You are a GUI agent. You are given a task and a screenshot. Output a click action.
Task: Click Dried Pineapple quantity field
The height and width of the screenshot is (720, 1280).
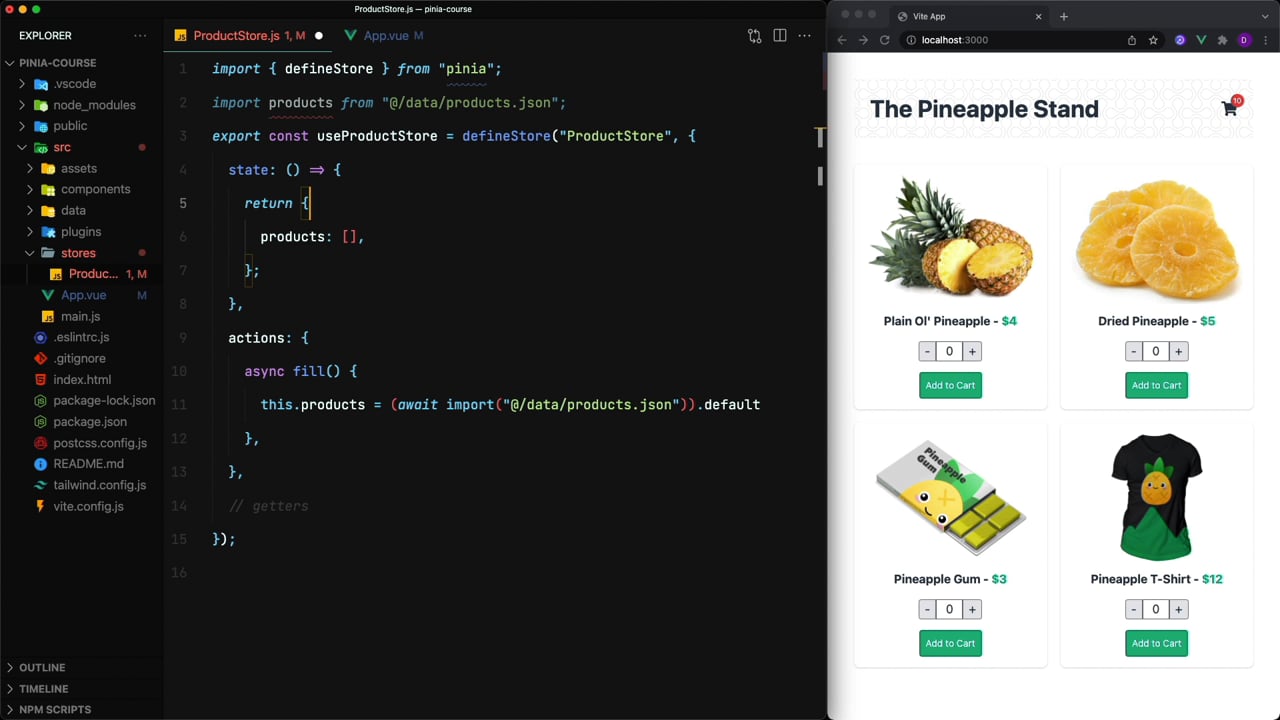(1155, 351)
